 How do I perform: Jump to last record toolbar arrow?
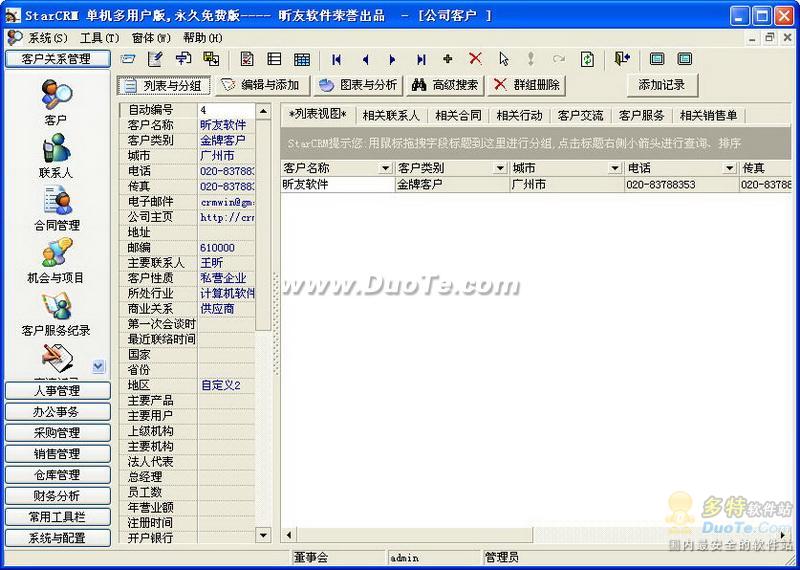click(421, 59)
